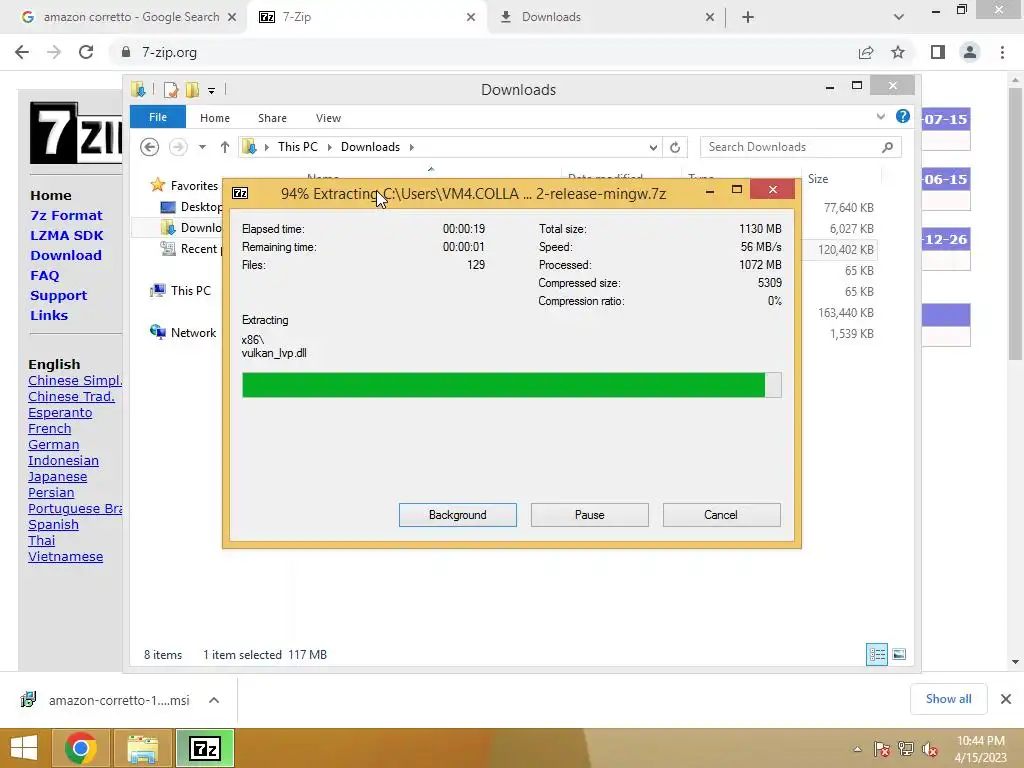Open Chrome from the taskbar

point(81,748)
